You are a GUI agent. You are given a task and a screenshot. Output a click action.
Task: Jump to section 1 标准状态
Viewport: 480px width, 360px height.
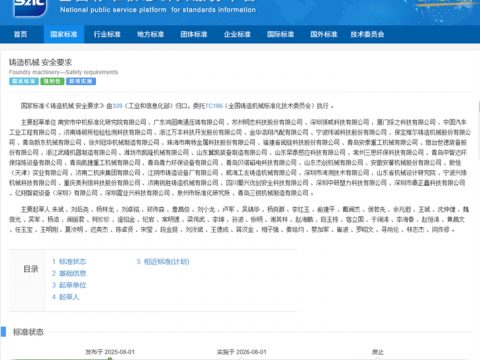(x=69, y=262)
